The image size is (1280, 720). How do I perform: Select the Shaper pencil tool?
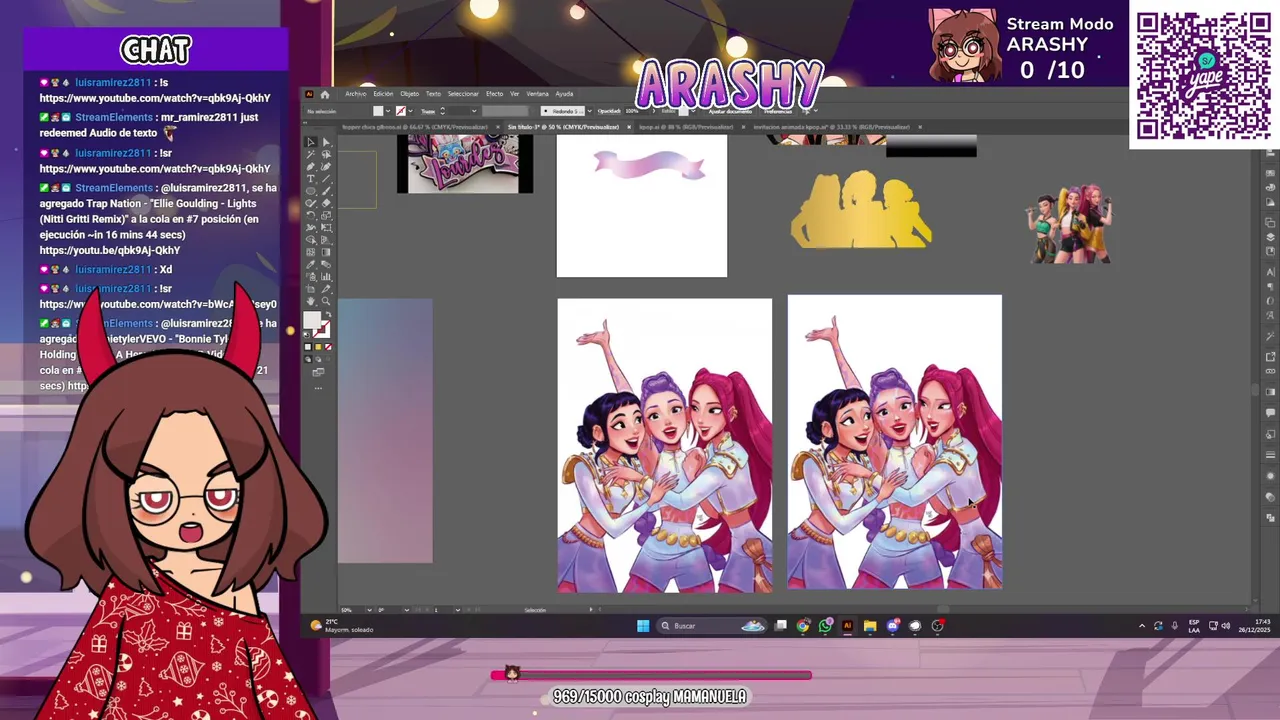click(x=311, y=203)
